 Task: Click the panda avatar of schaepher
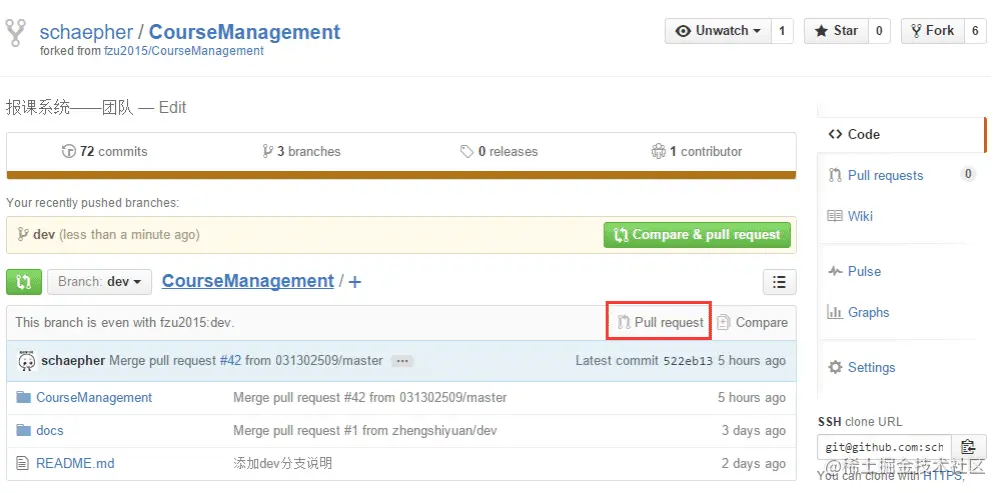(26, 361)
